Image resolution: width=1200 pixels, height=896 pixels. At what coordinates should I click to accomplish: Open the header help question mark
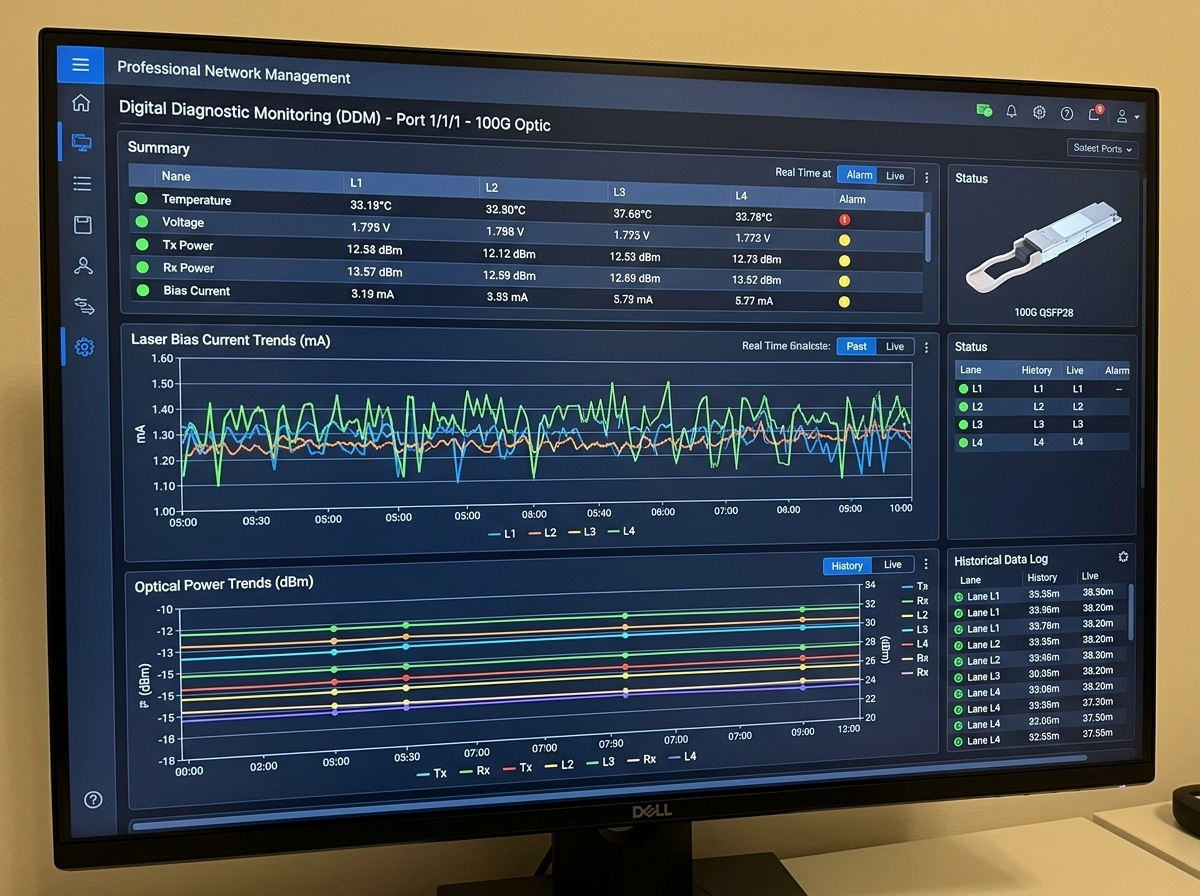tap(1067, 114)
